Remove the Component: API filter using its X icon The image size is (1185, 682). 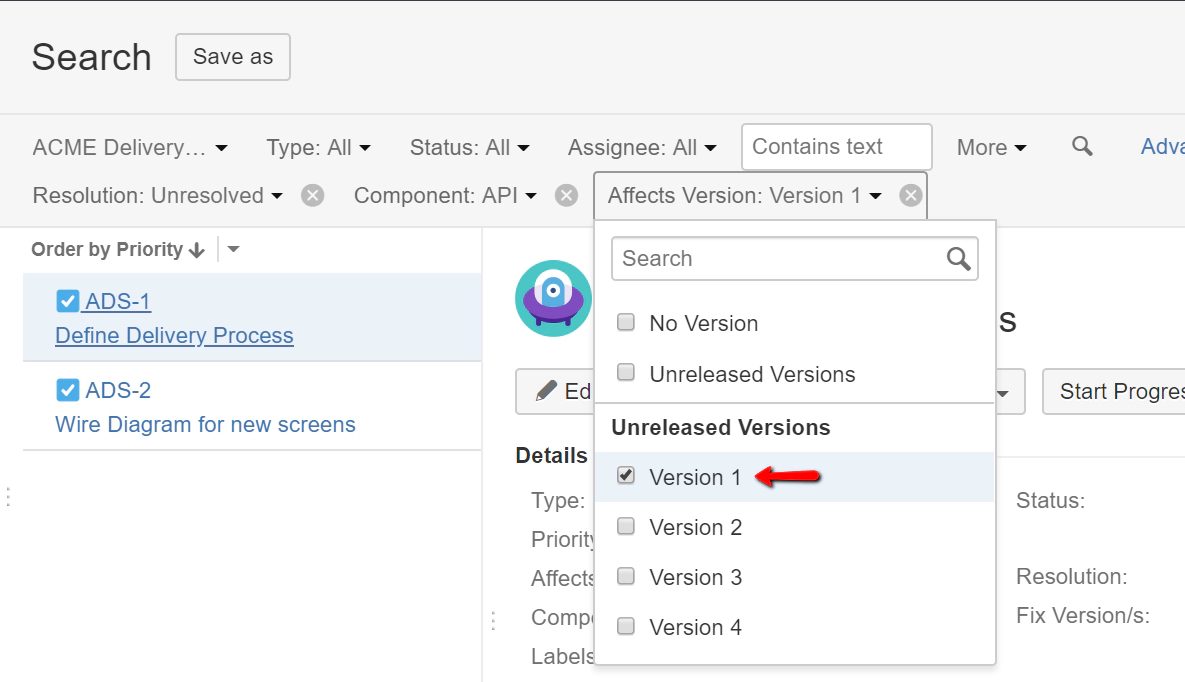pyautogui.click(x=565, y=195)
